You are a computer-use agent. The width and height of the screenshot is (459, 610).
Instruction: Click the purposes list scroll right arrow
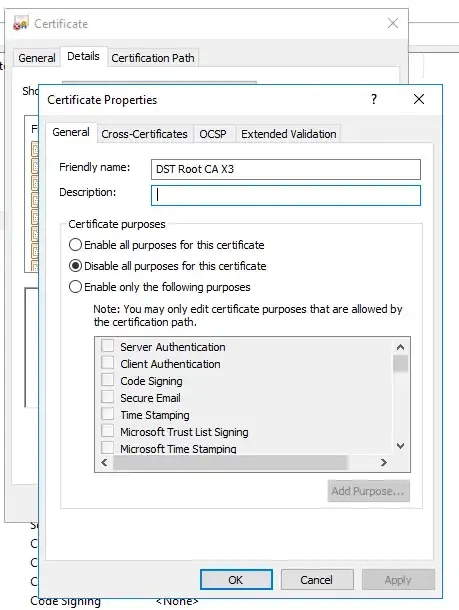(x=384, y=463)
